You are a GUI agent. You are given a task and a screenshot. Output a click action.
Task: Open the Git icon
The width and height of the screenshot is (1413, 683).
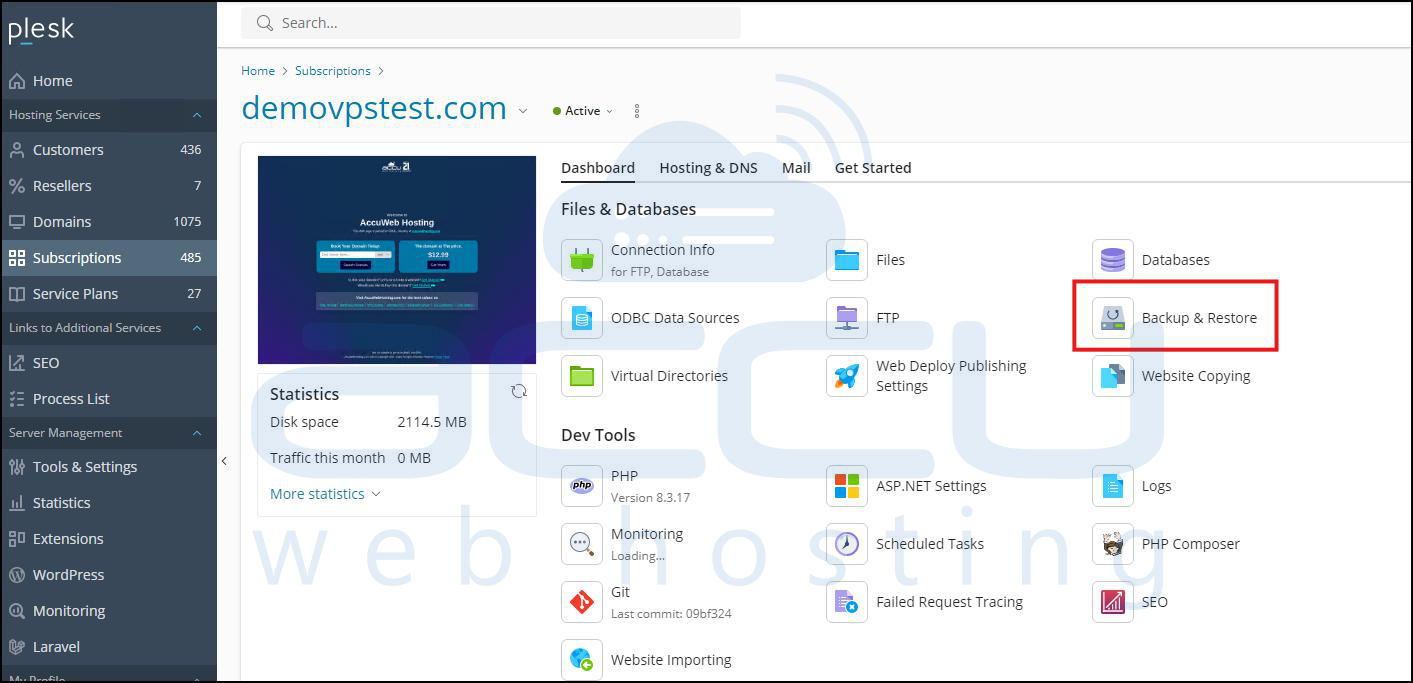click(x=582, y=602)
